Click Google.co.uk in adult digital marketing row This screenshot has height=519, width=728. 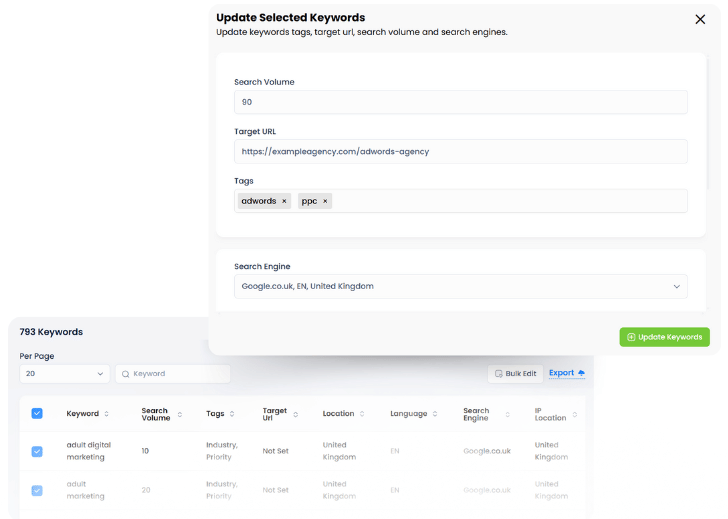[487, 451]
